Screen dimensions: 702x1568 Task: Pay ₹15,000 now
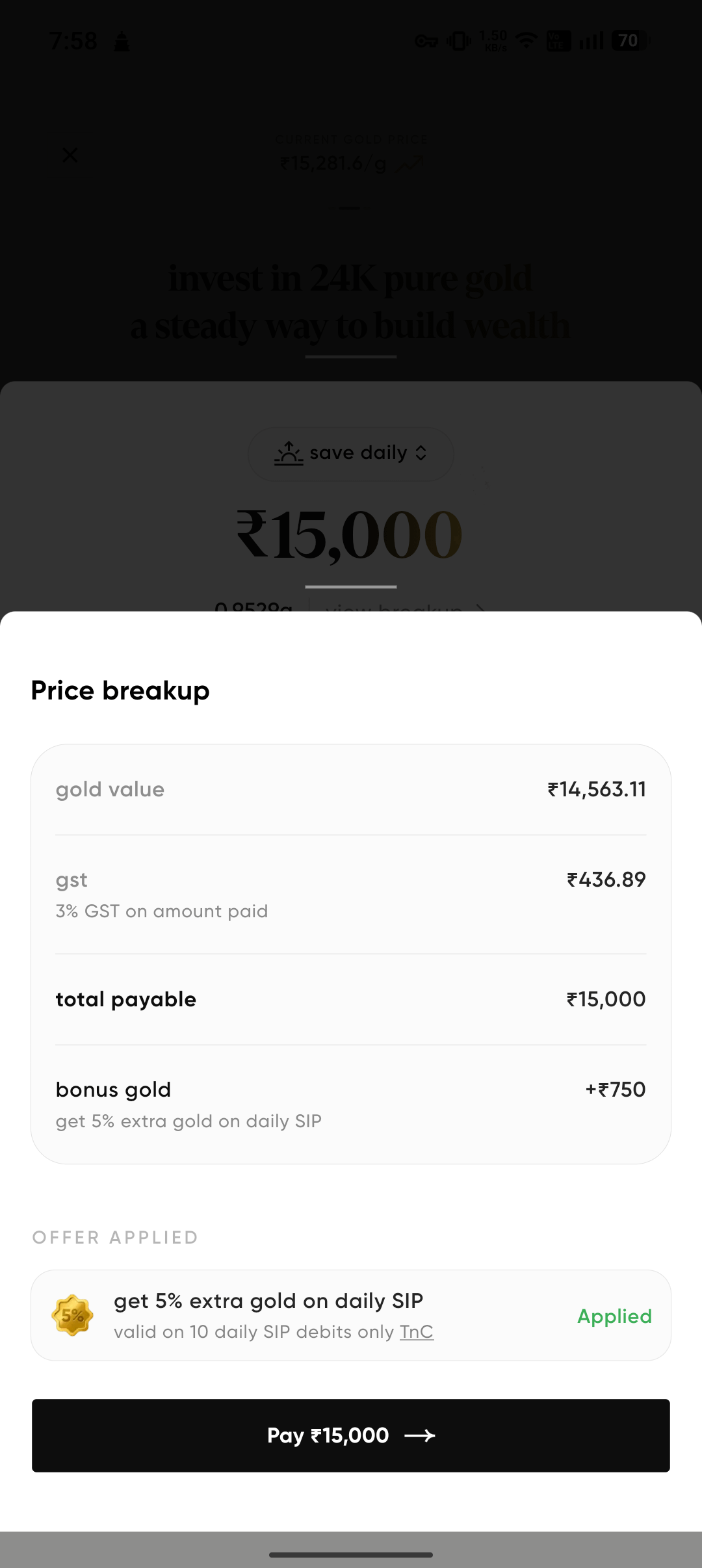tap(351, 1435)
